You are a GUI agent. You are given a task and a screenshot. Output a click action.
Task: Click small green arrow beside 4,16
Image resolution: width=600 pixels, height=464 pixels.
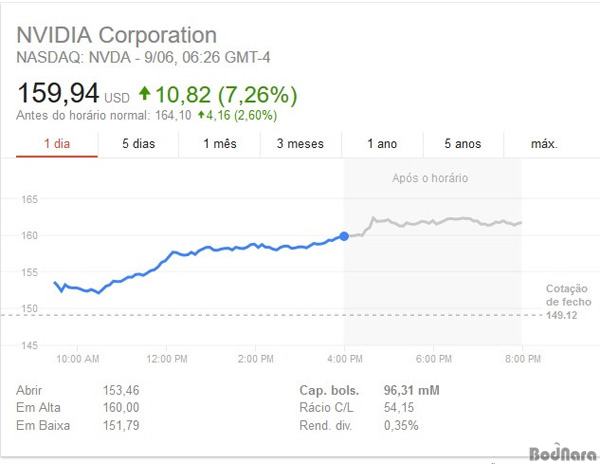tap(201, 115)
